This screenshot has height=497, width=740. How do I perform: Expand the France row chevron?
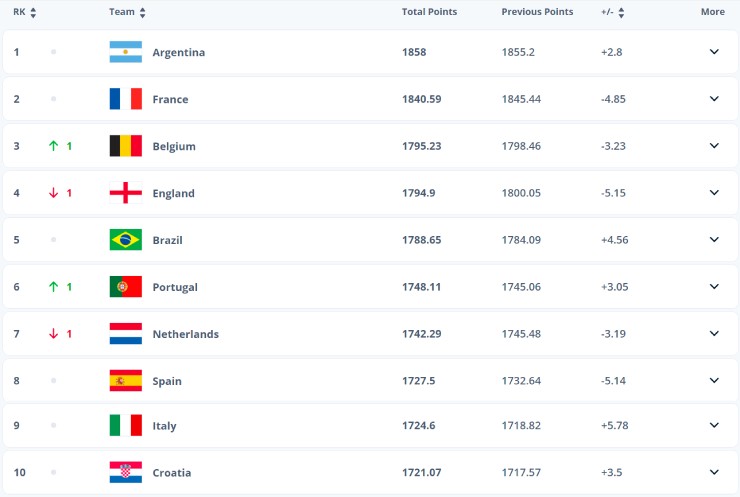pyautogui.click(x=714, y=99)
